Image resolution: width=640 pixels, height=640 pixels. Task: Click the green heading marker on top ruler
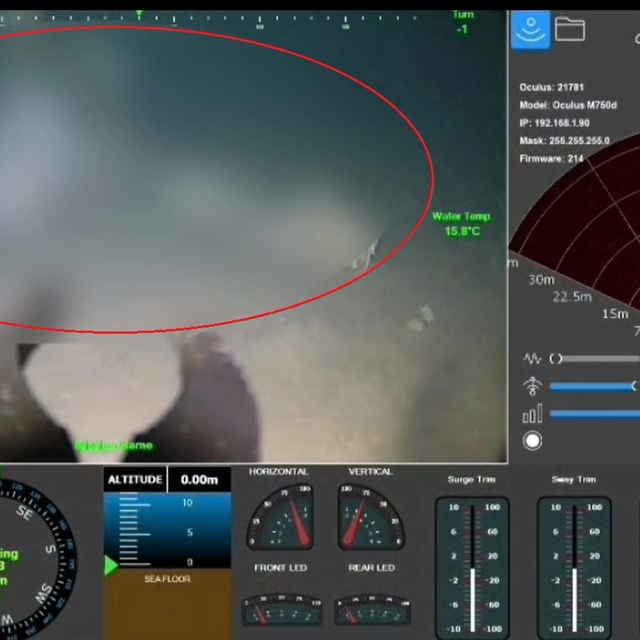coord(139,15)
